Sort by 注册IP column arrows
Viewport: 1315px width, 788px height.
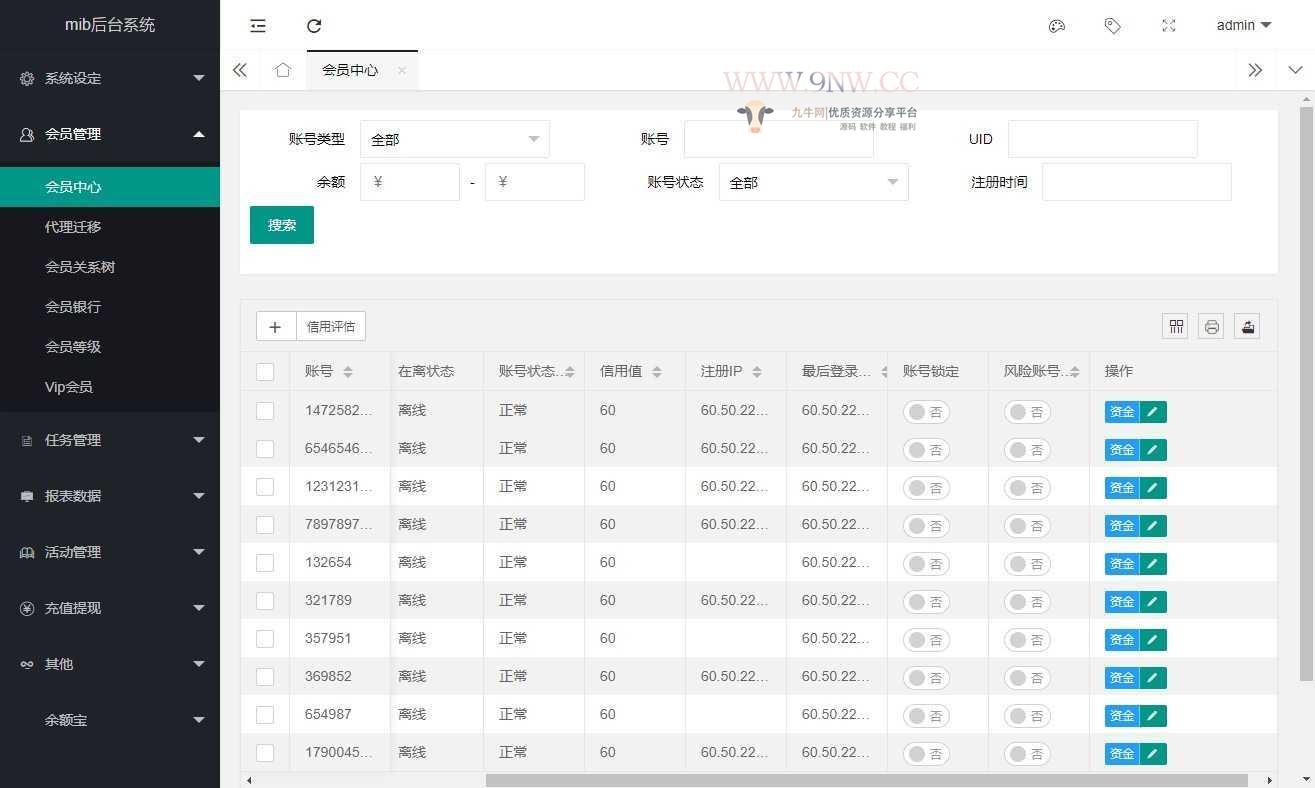point(757,372)
